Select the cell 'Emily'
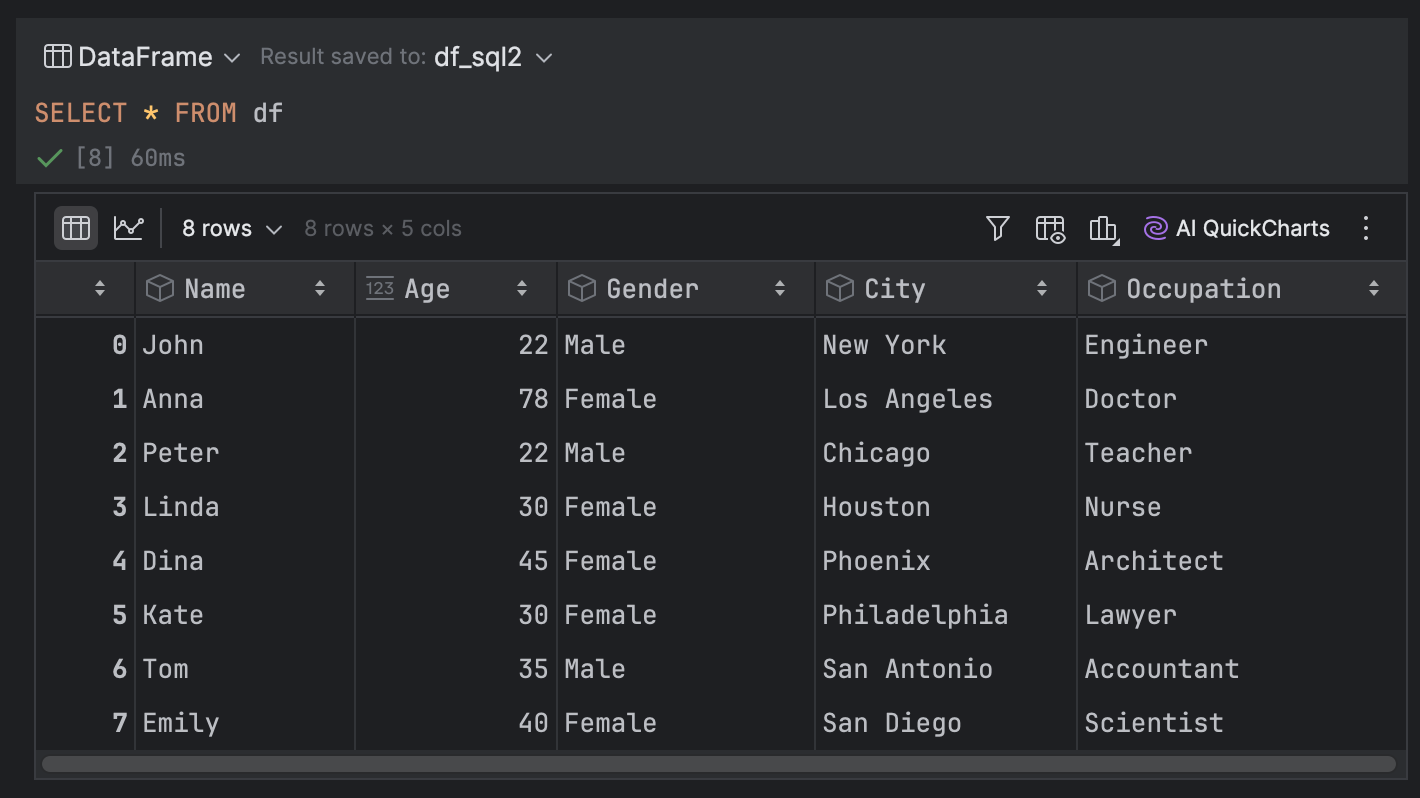This screenshot has width=1420, height=798. coord(245,723)
